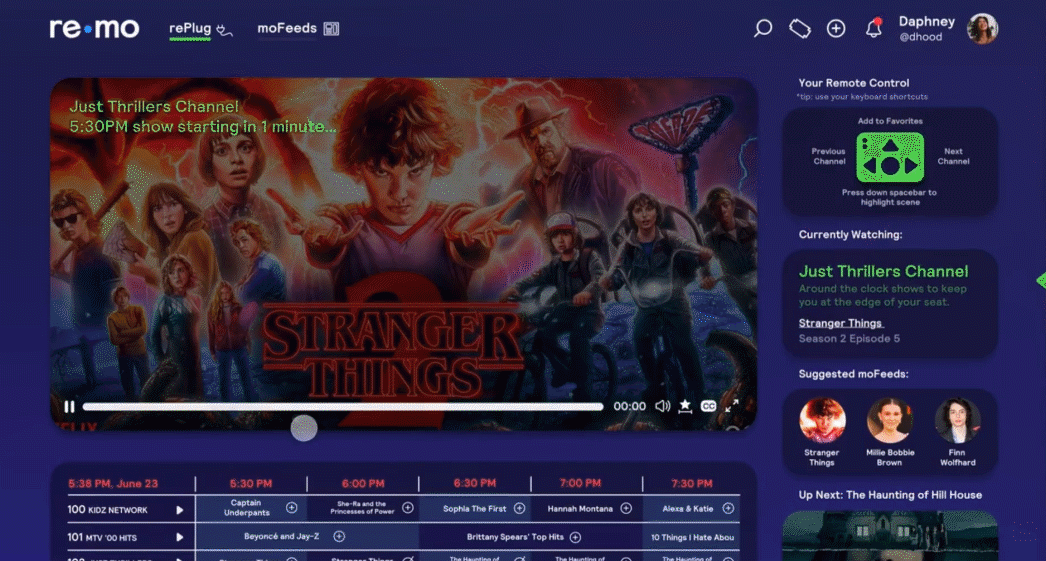Switch to the moFeeds tab
Image resolution: width=1046 pixels, height=561 pixels.
pos(298,29)
